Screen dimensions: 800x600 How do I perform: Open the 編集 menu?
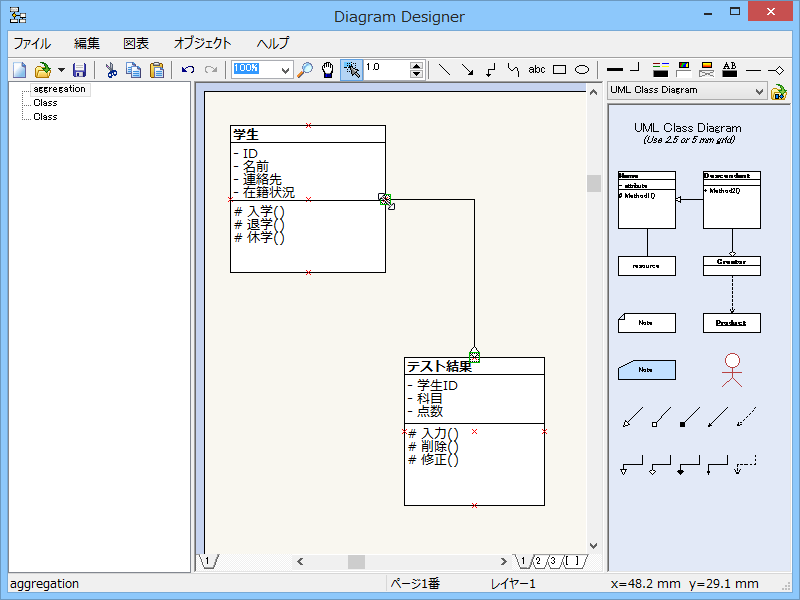pos(87,43)
